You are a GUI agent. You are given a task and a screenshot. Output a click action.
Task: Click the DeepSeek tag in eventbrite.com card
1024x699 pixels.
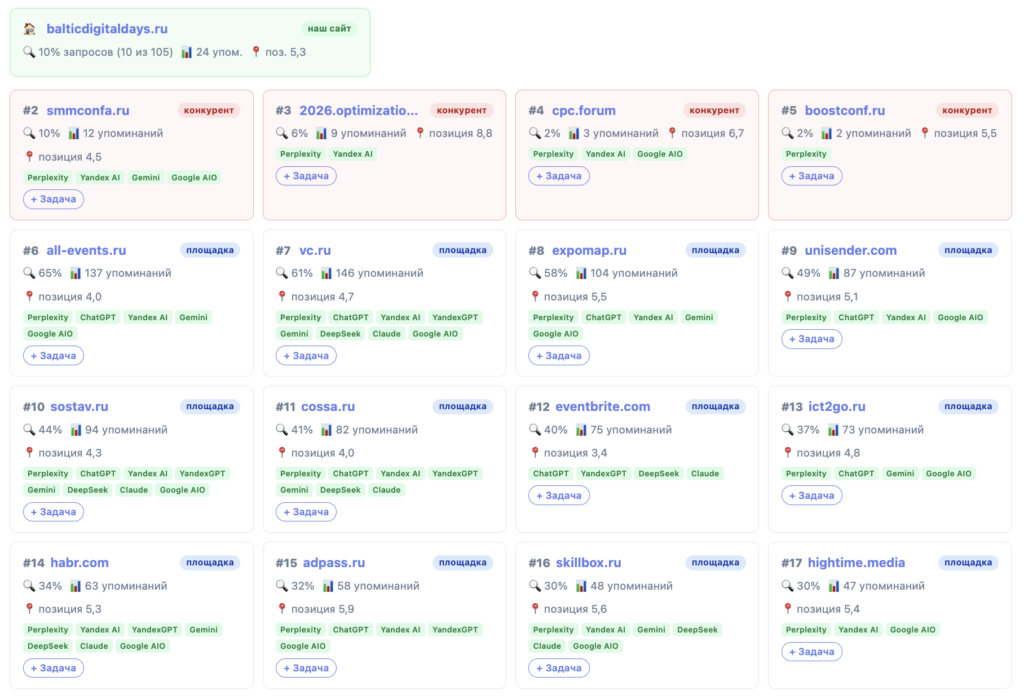658,473
